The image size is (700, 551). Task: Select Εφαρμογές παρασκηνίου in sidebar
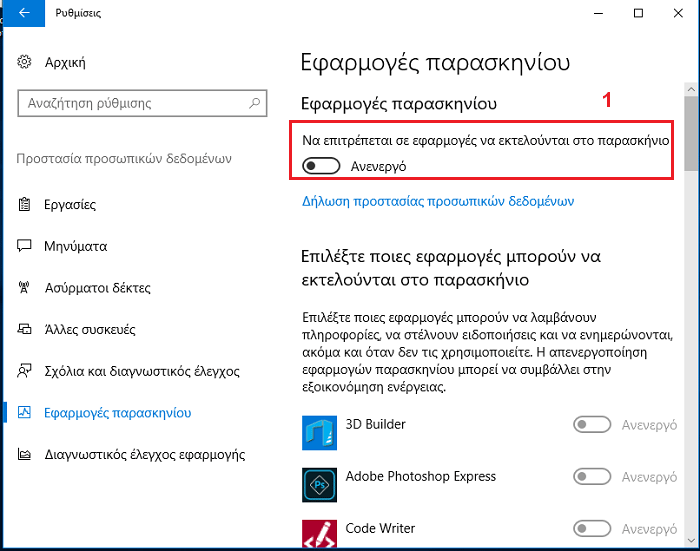point(117,413)
